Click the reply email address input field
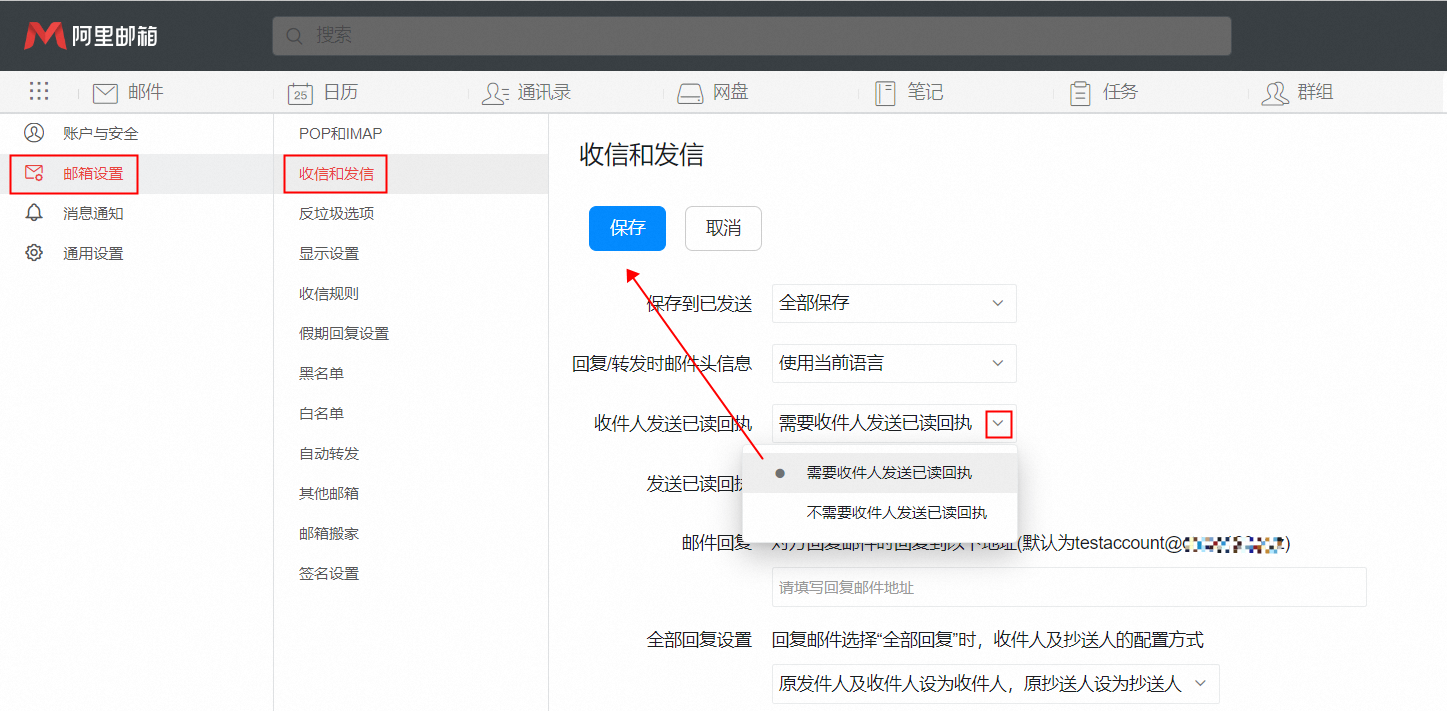The width and height of the screenshot is (1447, 711). (x=1068, y=587)
